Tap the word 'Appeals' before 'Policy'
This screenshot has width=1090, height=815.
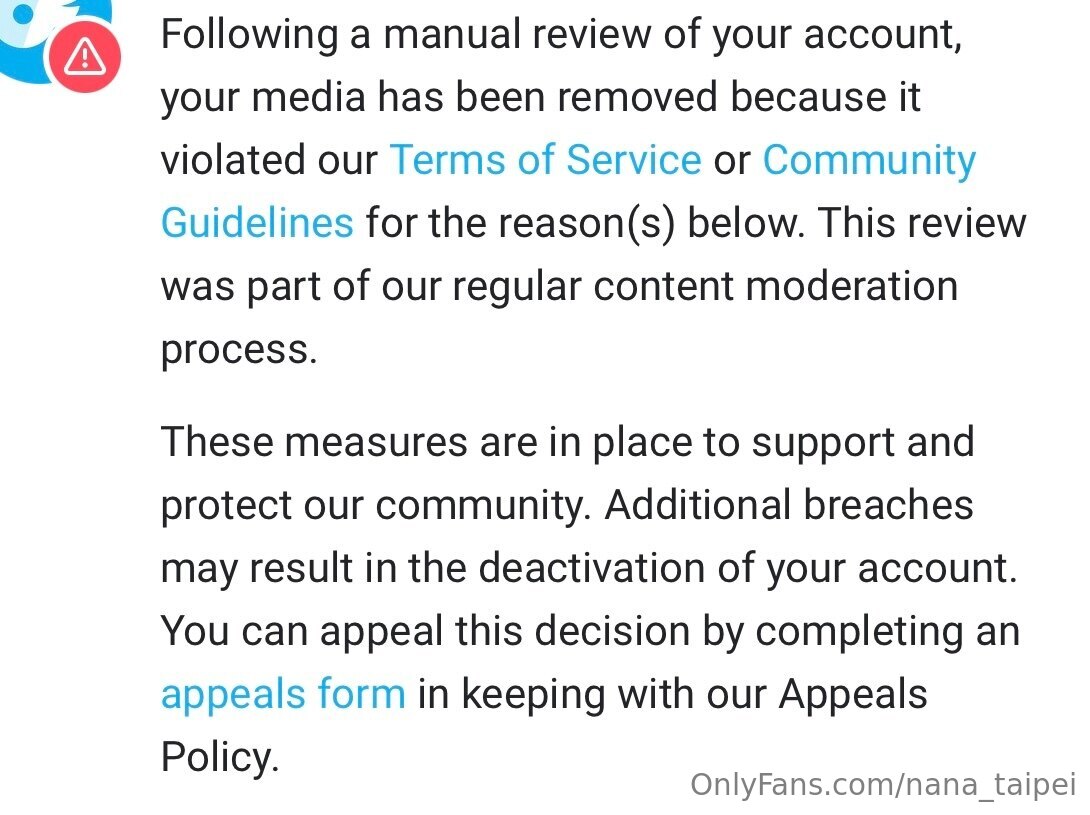pyautogui.click(x=853, y=695)
